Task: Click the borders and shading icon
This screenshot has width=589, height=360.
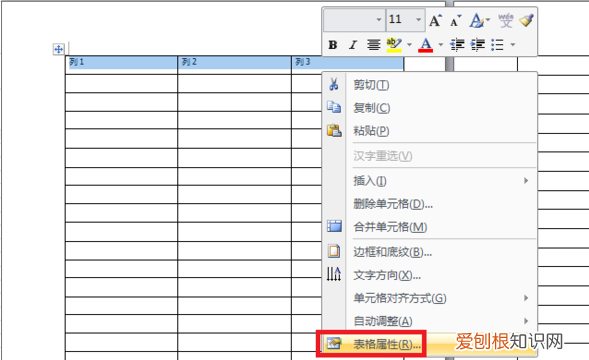Action: coord(334,251)
